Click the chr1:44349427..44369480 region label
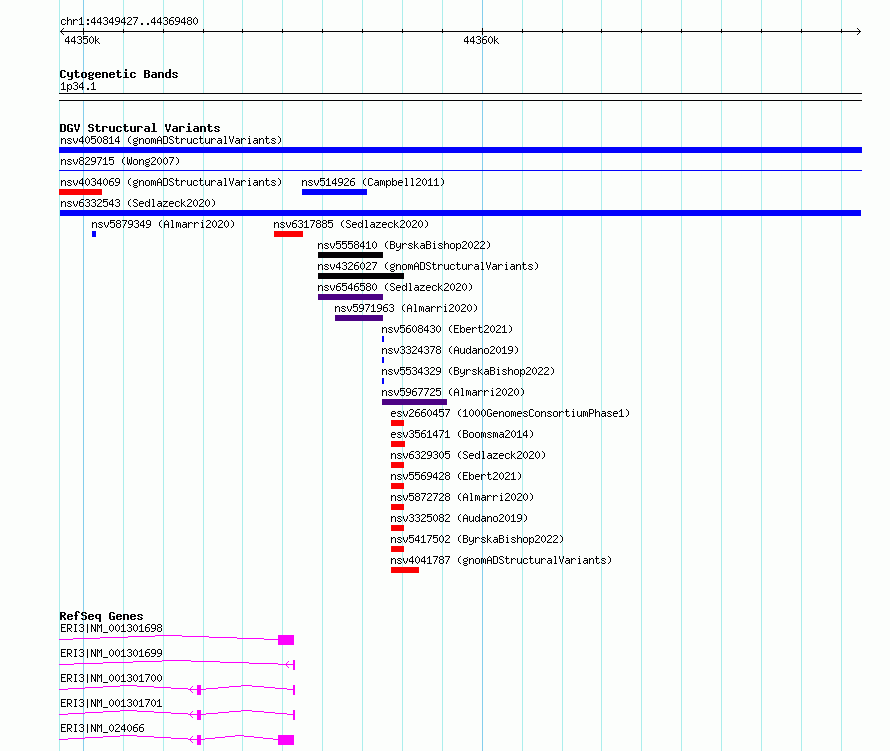This screenshot has width=890, height=751. coord(129,22)
